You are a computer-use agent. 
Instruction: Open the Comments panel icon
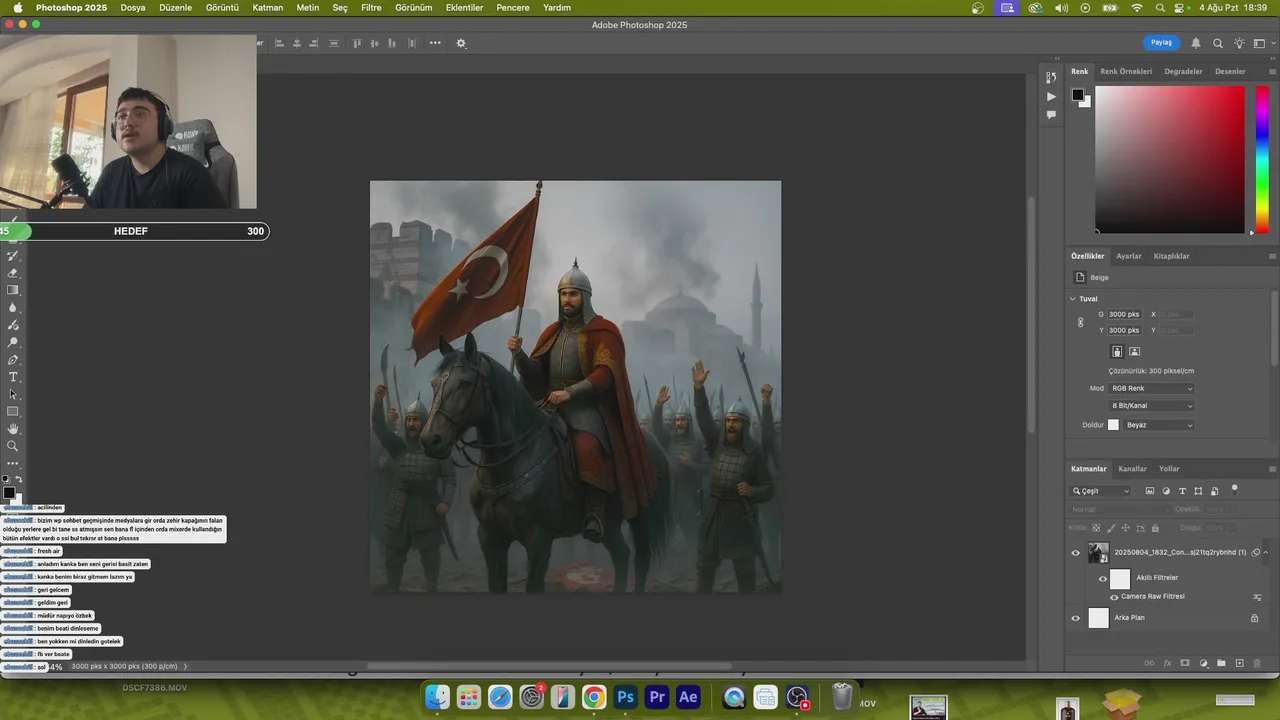tap(1051, 115)
